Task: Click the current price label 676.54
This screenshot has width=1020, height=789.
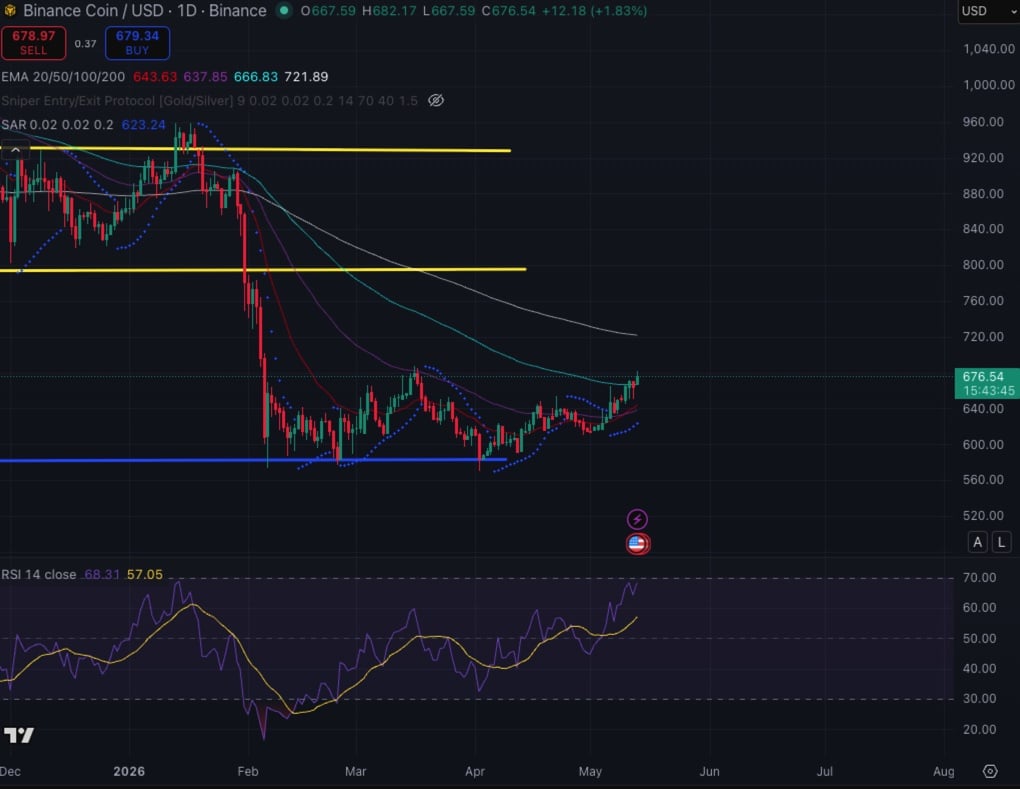Action: 983,377
